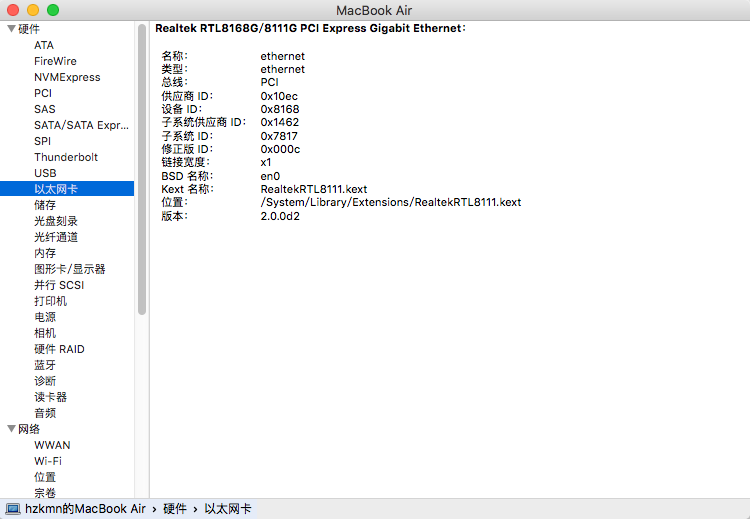Choose the SAS sidebar item
Image resolution: width=750 pixels, height=519 pixels.
click(x=44, y=109)
